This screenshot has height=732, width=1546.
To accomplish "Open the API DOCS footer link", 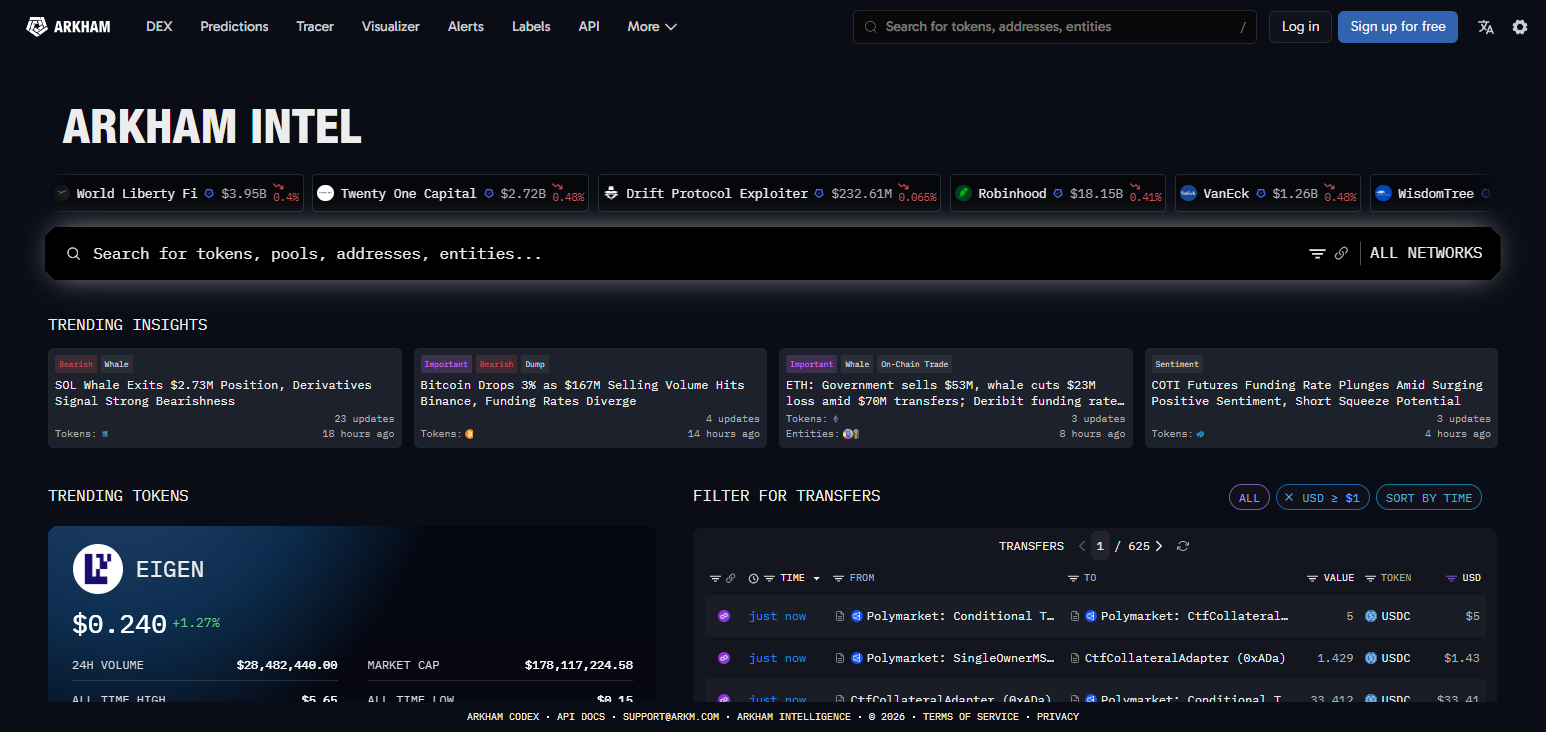I will (x=581, y=717).
